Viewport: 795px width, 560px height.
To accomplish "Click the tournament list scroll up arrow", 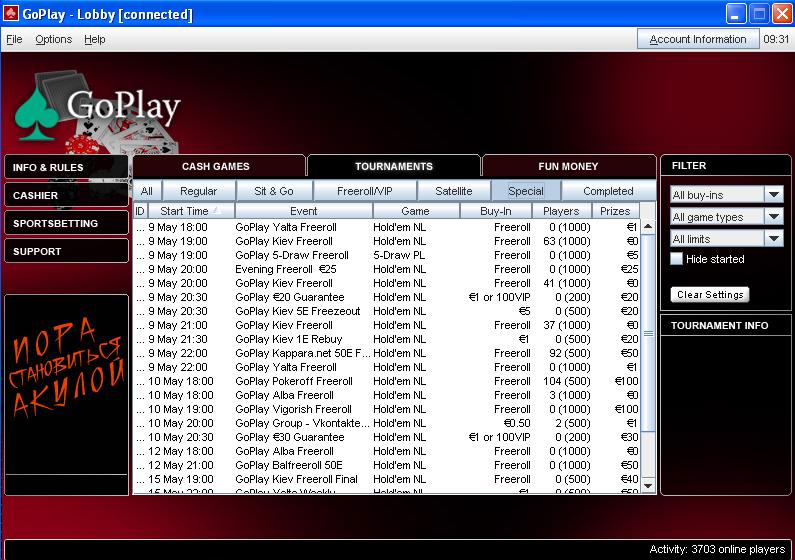I will (648, 227).
